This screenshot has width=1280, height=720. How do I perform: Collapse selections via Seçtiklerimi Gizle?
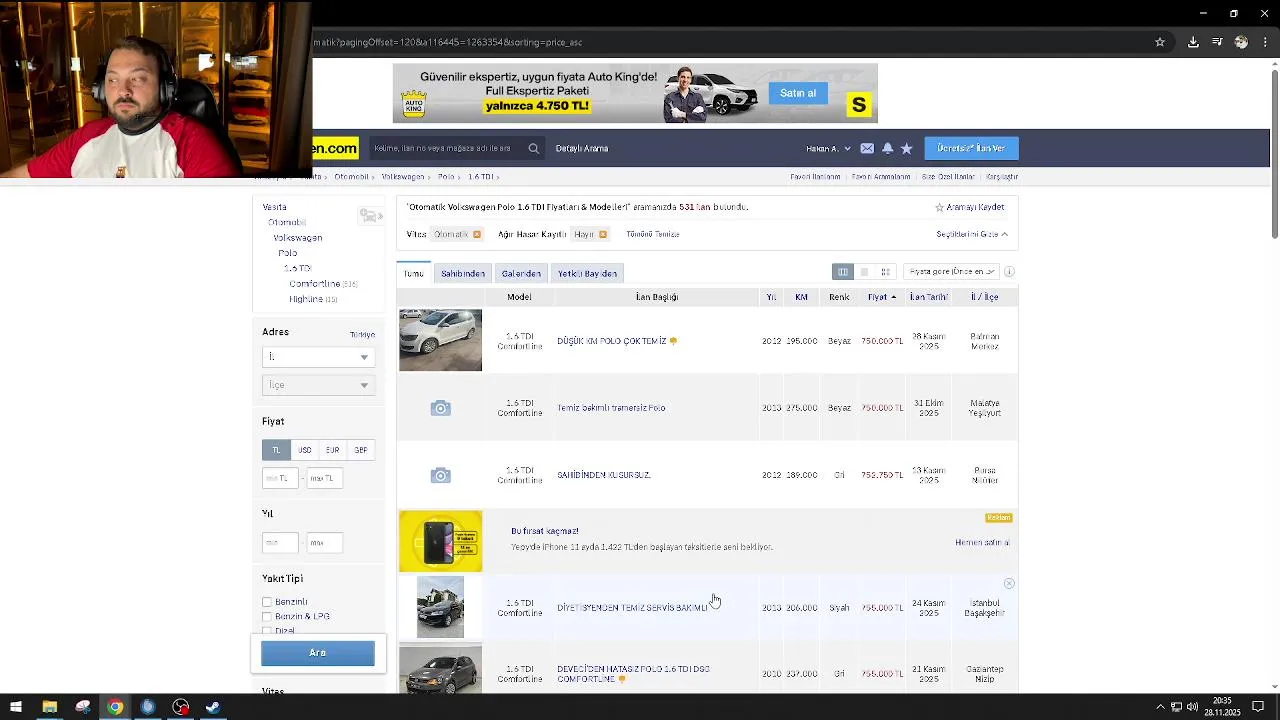[x=972, y=234]
